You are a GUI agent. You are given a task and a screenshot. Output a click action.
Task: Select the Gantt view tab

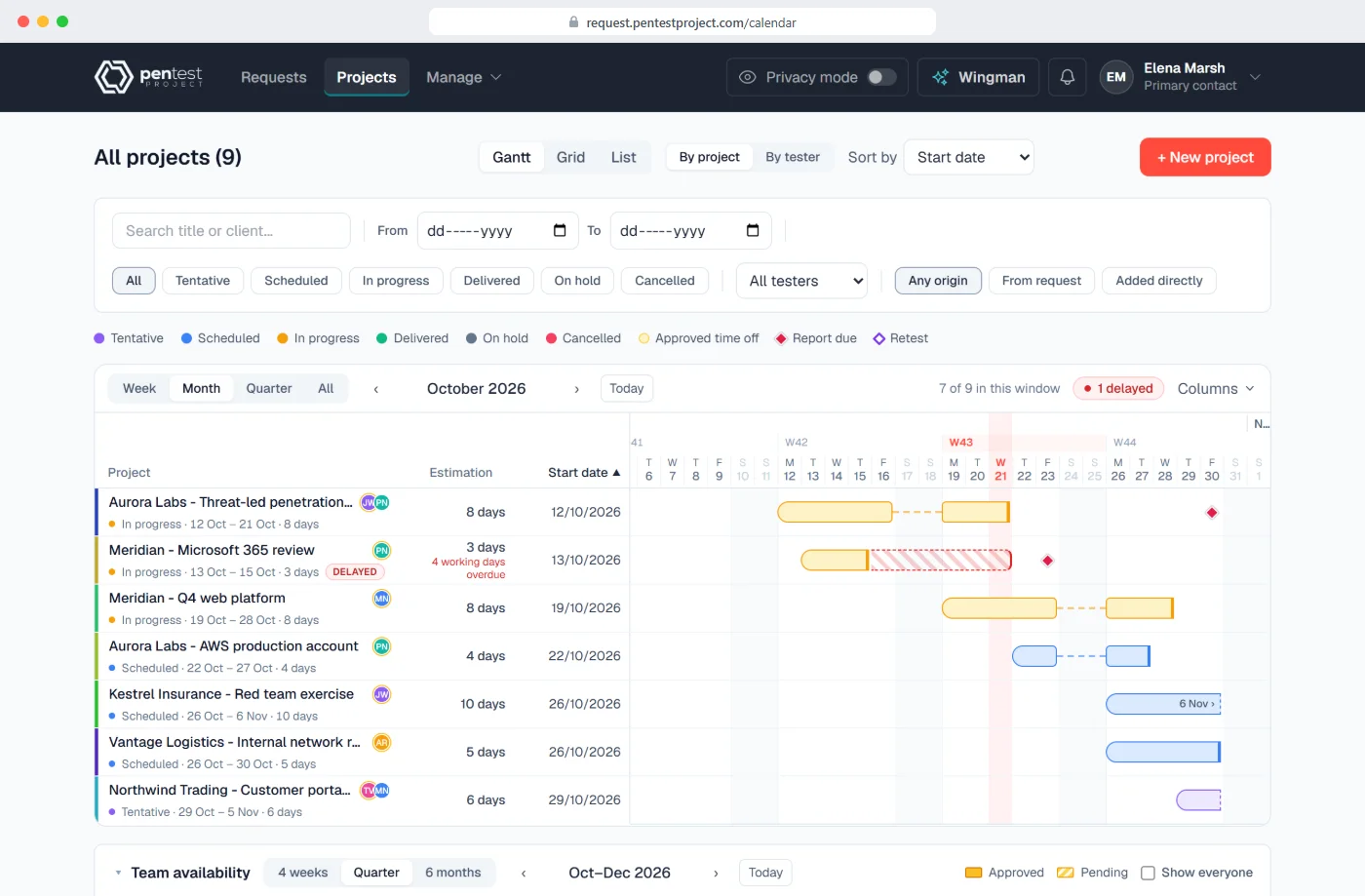pos(512,157)
